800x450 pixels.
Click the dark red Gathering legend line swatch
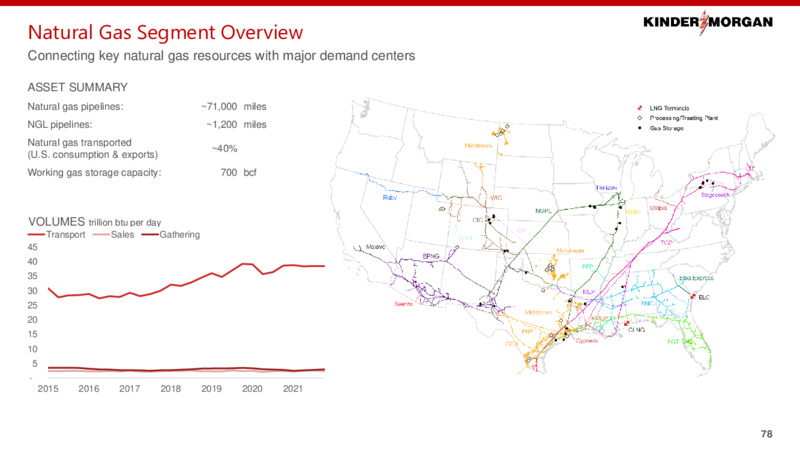150,235
